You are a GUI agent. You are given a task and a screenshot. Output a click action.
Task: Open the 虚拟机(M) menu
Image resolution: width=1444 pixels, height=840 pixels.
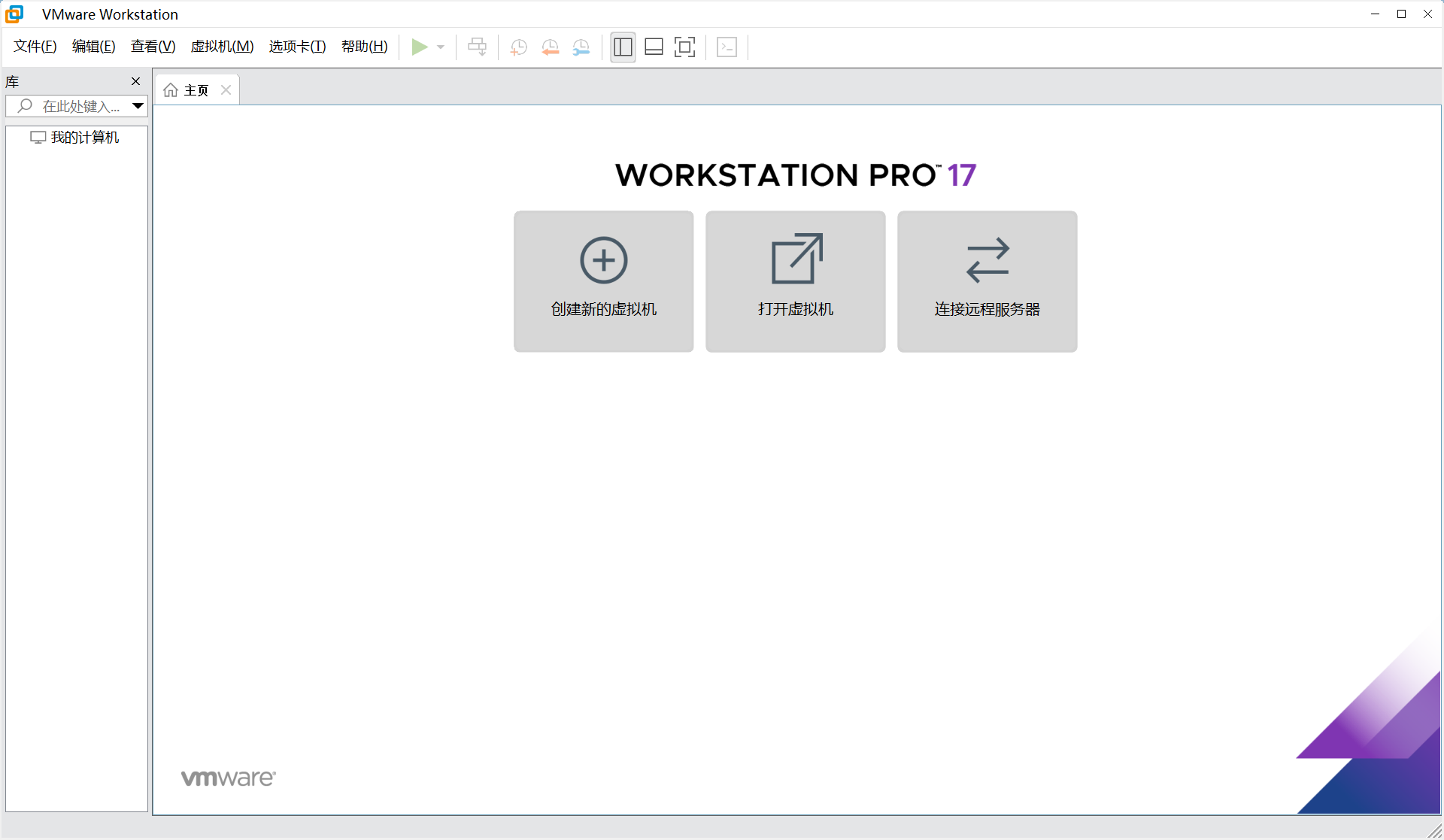[222, 47]
